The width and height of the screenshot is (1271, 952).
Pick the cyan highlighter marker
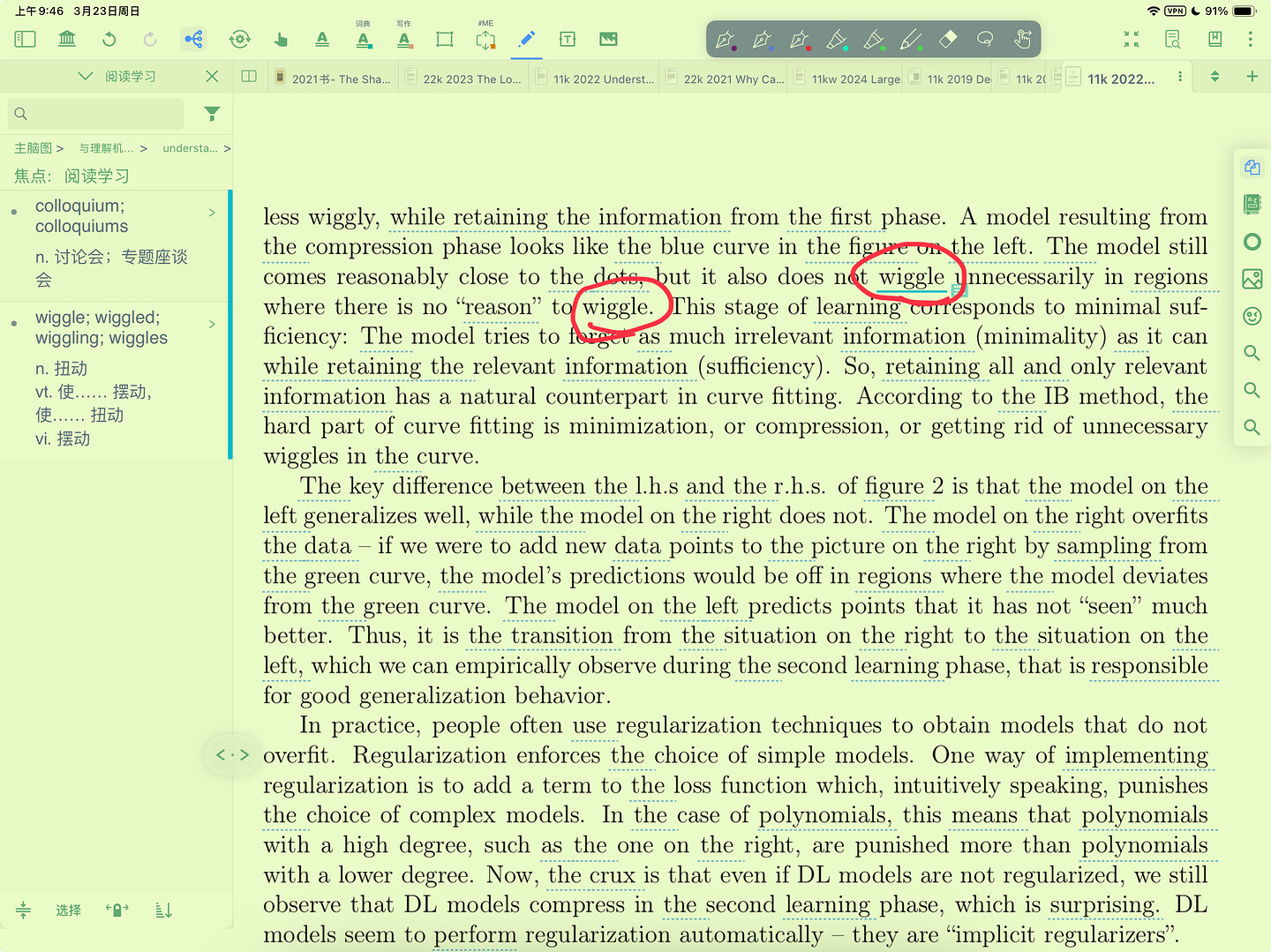point(837,39)
